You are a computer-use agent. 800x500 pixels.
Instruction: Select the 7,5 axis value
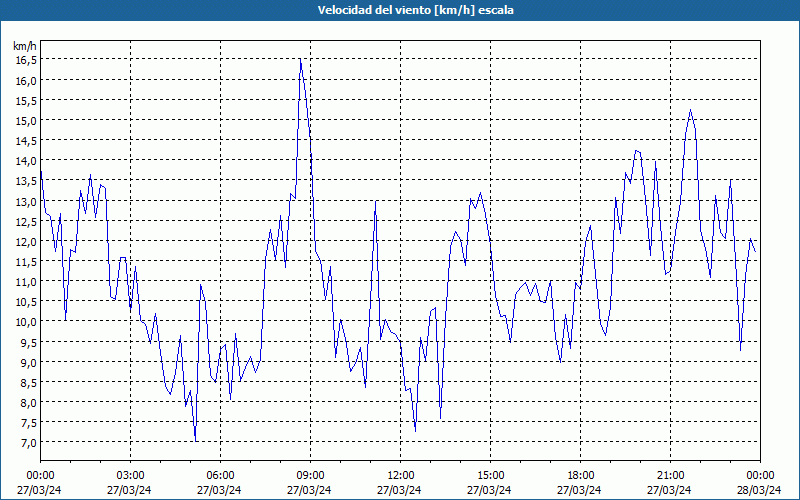point(28,423)
